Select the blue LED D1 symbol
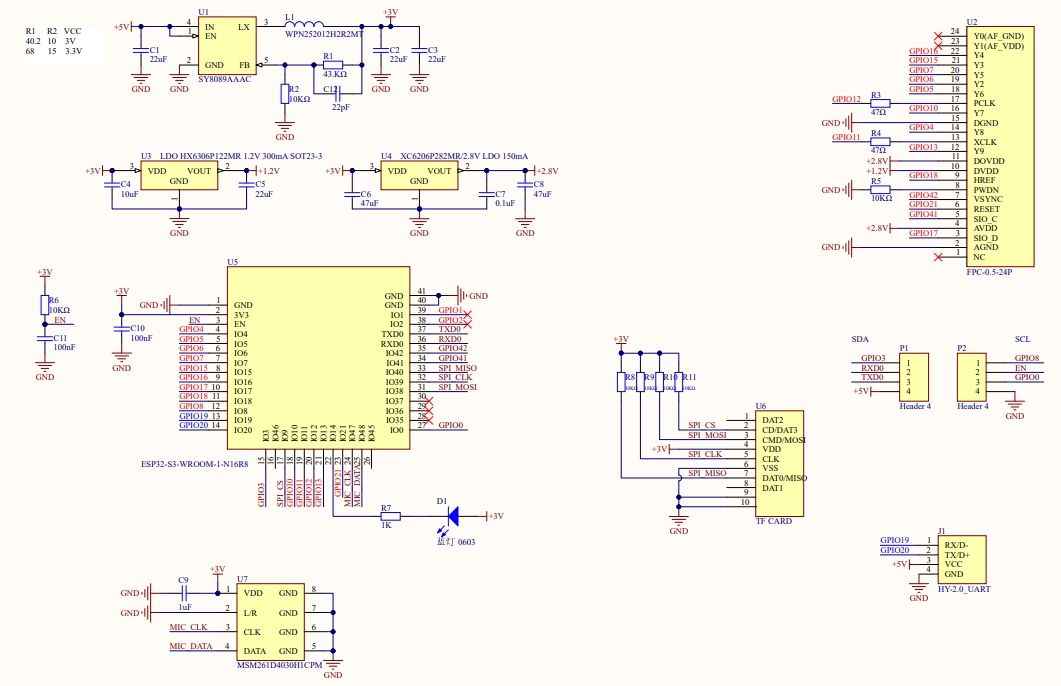This screenshot has height=686, width=1061. click(x=452, y=516)
